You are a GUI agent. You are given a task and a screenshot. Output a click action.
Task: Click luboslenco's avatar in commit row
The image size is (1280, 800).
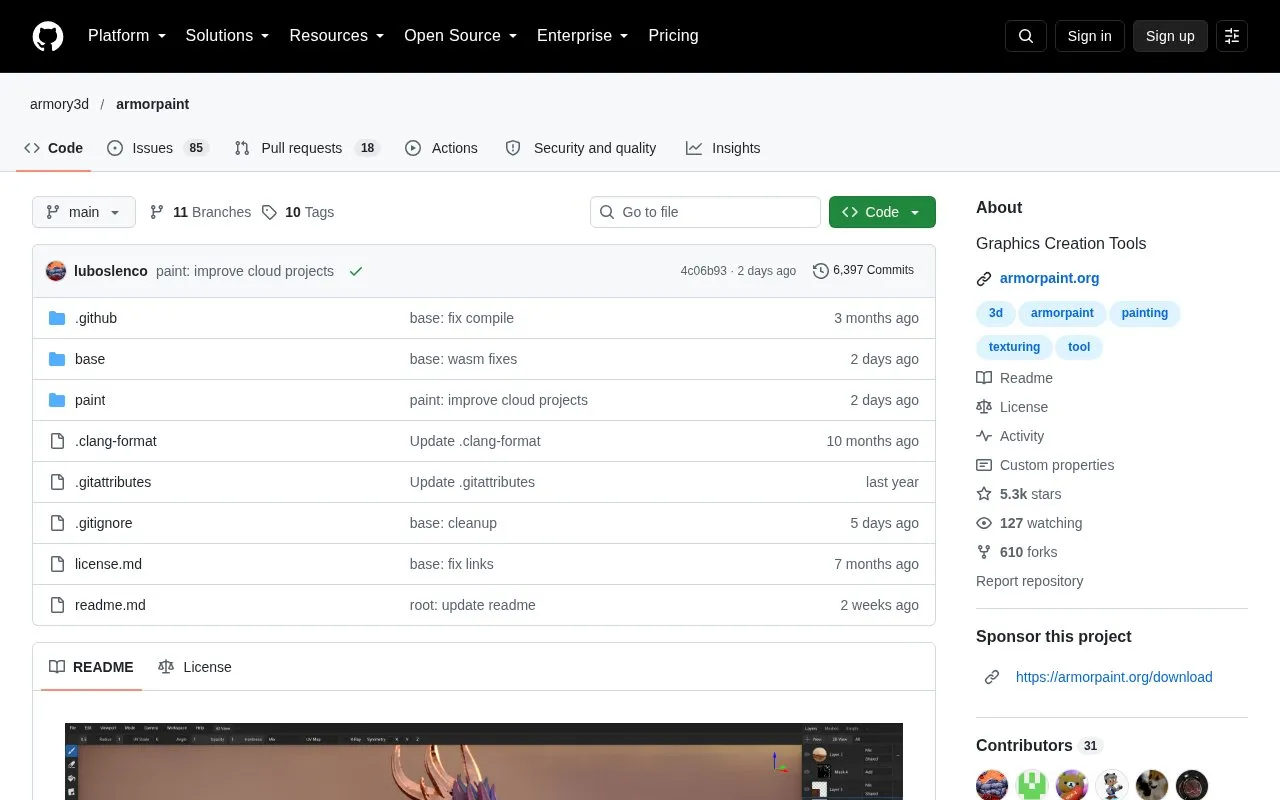[56, 271]
